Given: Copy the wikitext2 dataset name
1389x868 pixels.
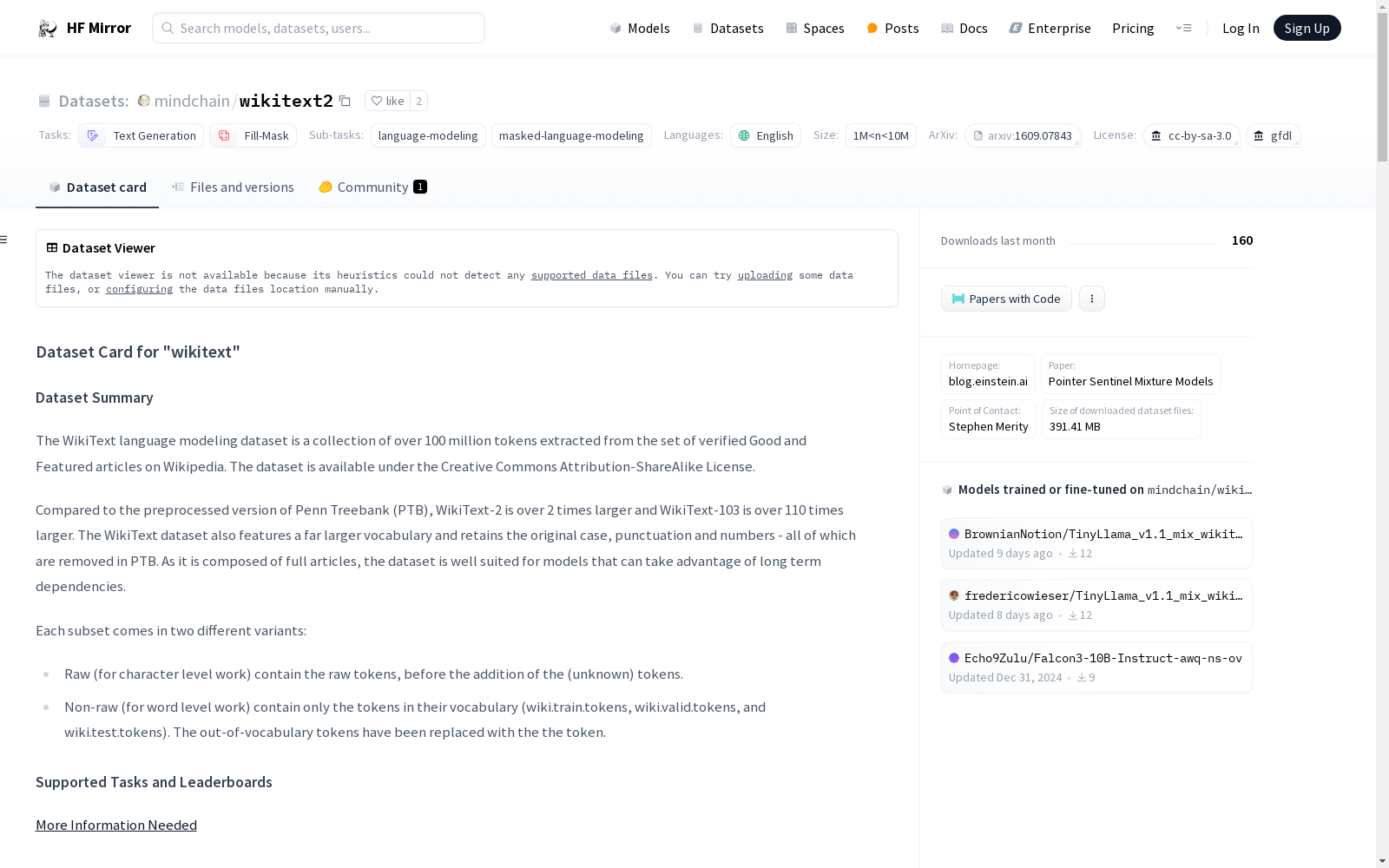Looking at the screenshot, I should (x=345, y=101).
